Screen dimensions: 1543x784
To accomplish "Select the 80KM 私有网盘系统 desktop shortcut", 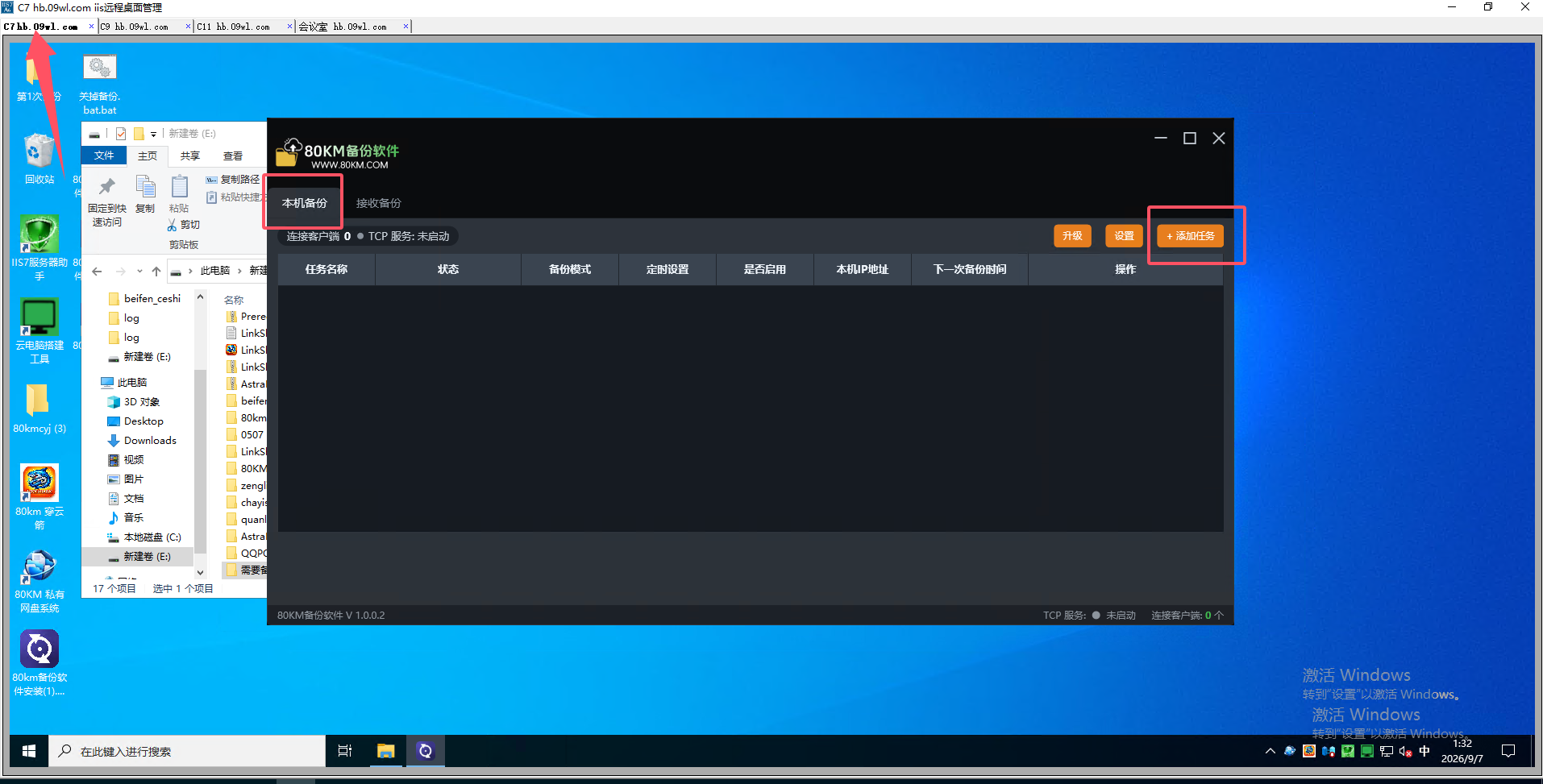I will tap(40, 581).
